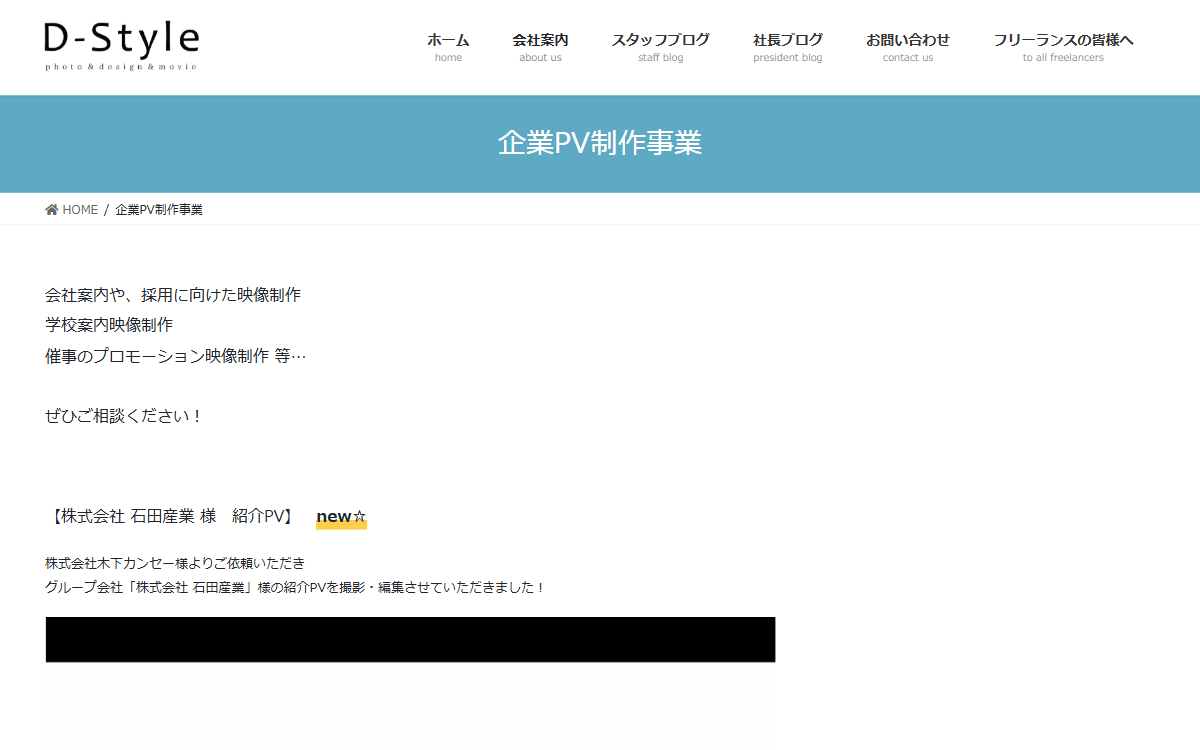Viewport: 1200px width, 750px height.
Task: Open フリーランスの皆様へ menu item
Action: click(x=1063, y=47)
